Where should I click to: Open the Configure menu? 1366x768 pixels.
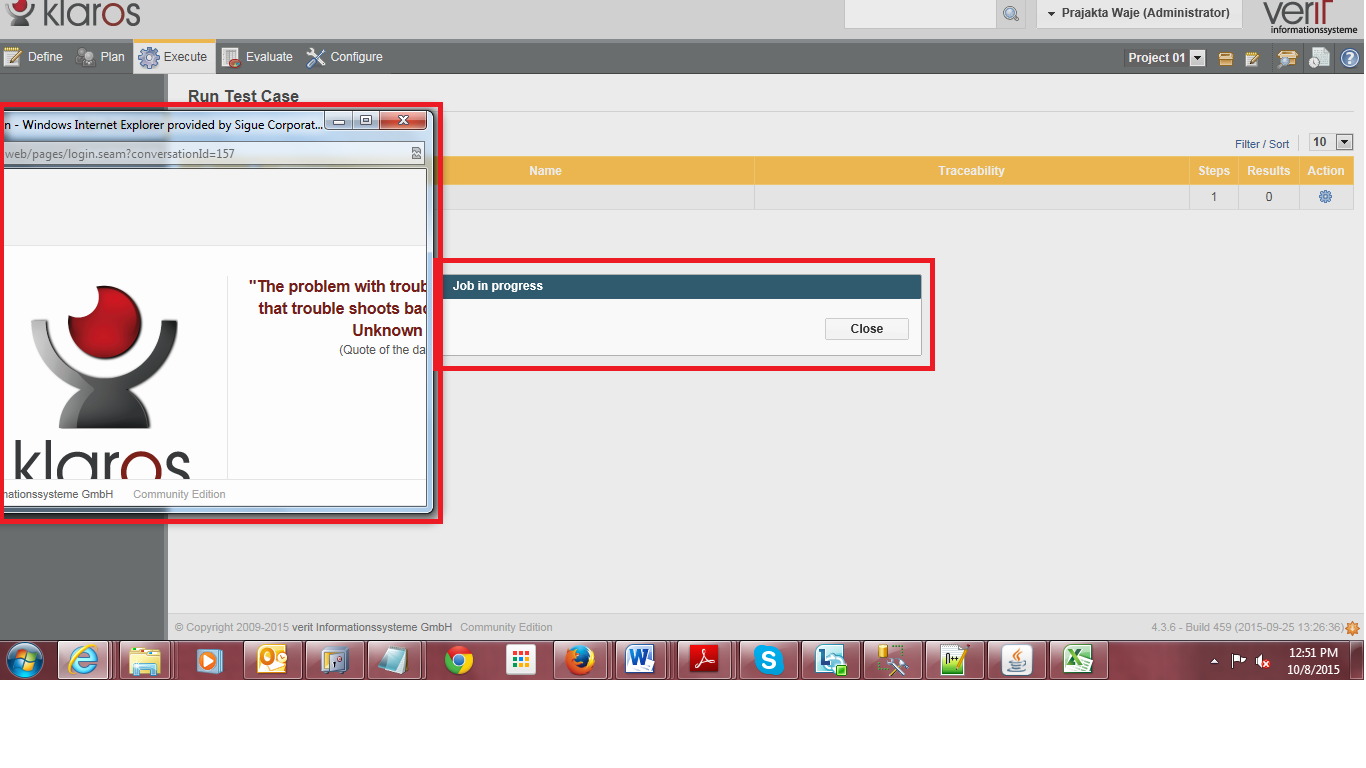[345, 57]
